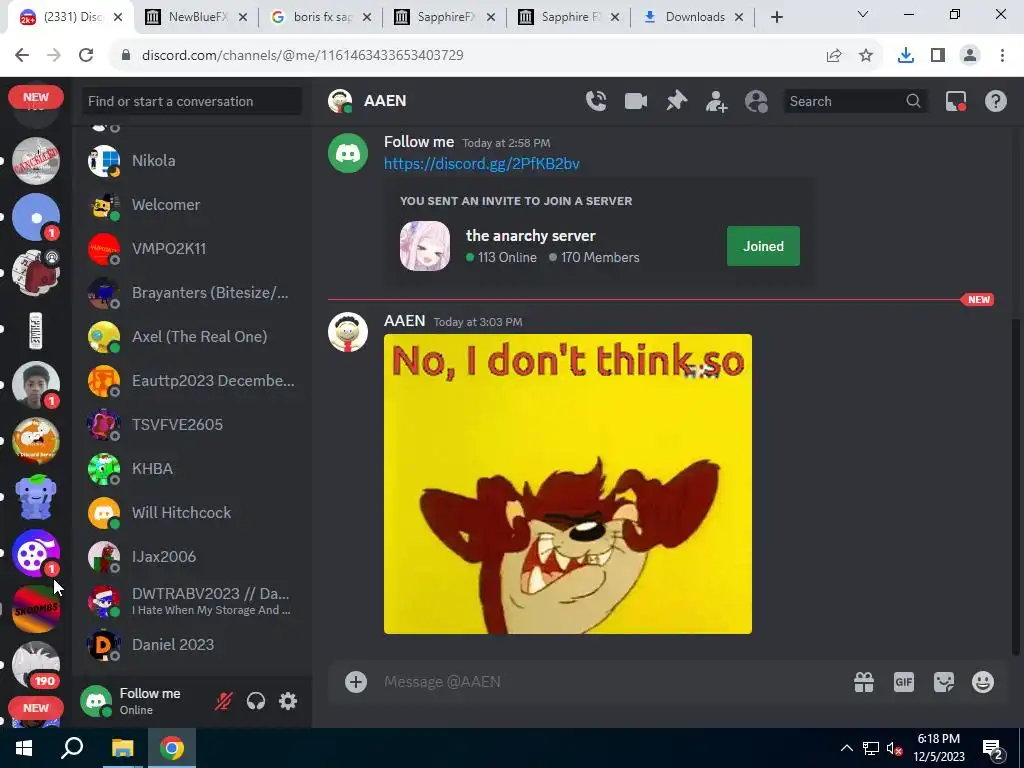1024x768 pixels.
Task: Unmute microphone in user panel
Action: [223, 701]
